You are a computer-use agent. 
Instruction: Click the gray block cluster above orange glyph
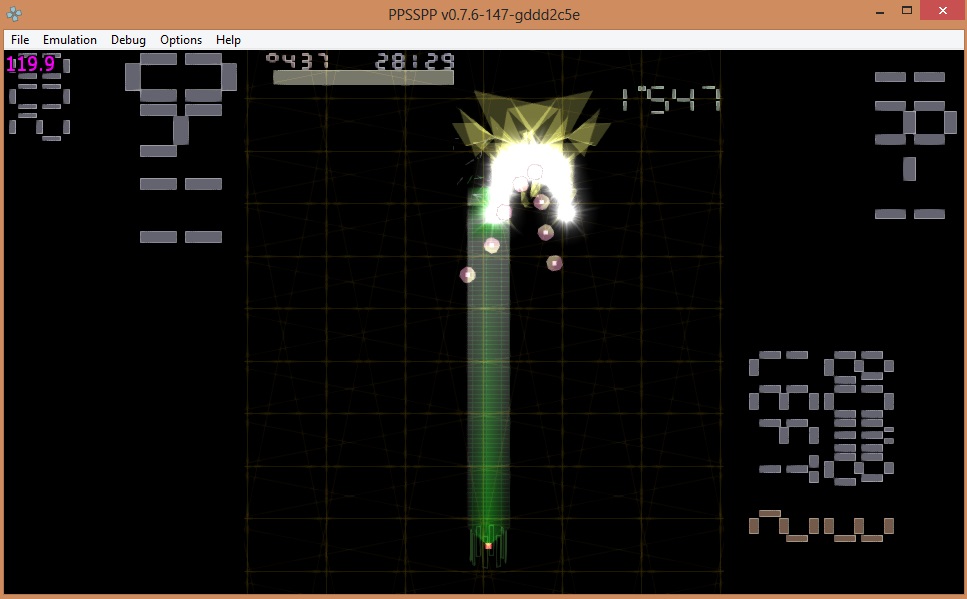coord(822,417)
